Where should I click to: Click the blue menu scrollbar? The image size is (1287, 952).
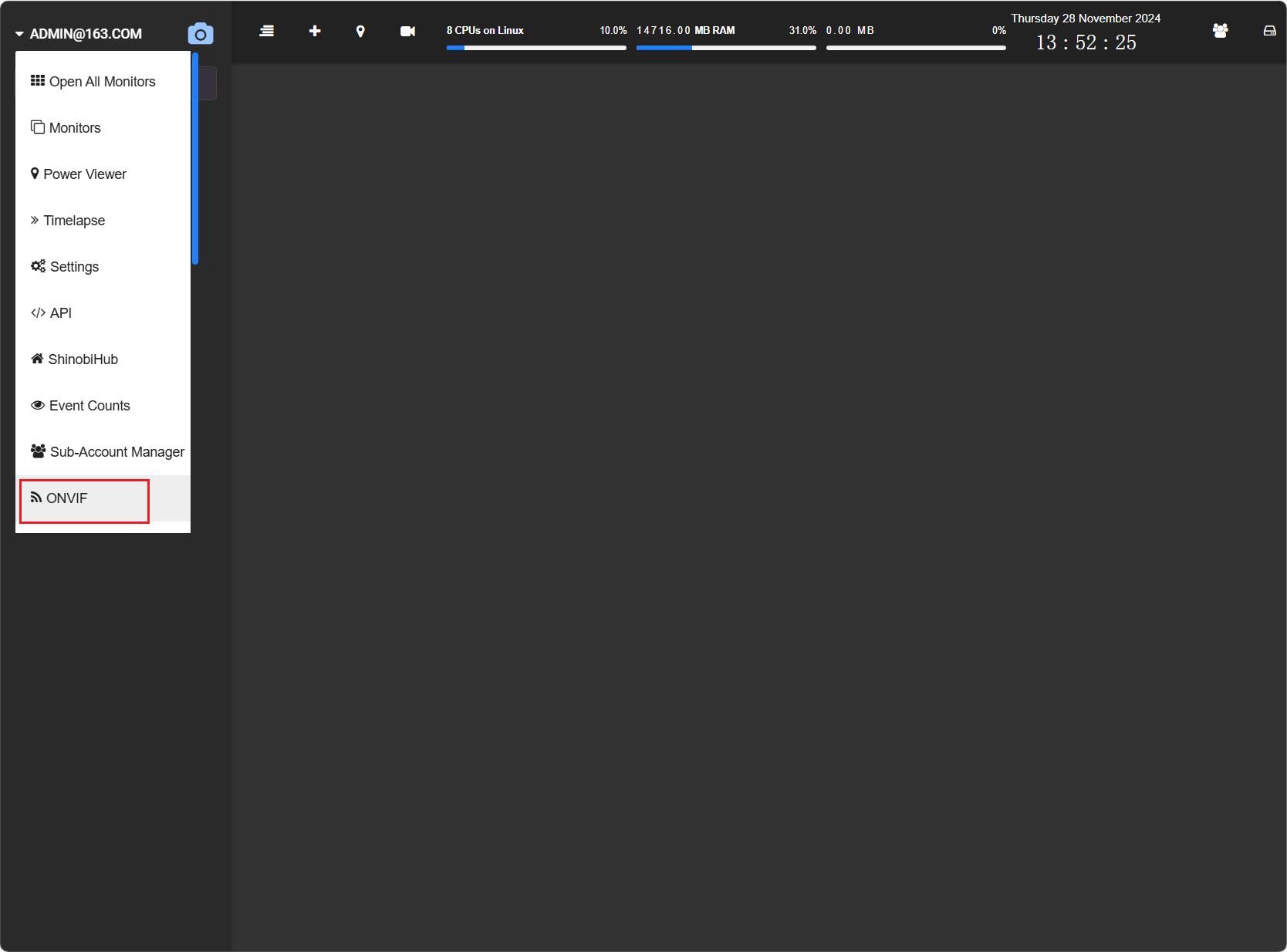coord(195,158)
